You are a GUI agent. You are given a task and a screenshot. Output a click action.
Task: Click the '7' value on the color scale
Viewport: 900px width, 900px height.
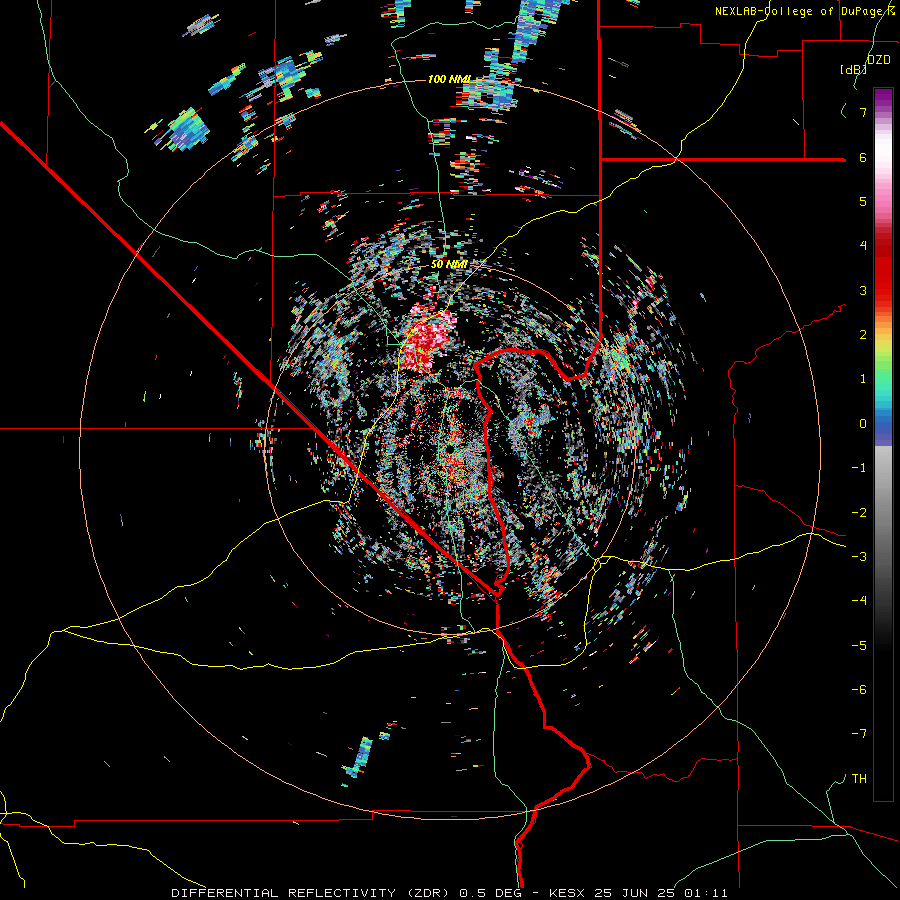point(863,112)
